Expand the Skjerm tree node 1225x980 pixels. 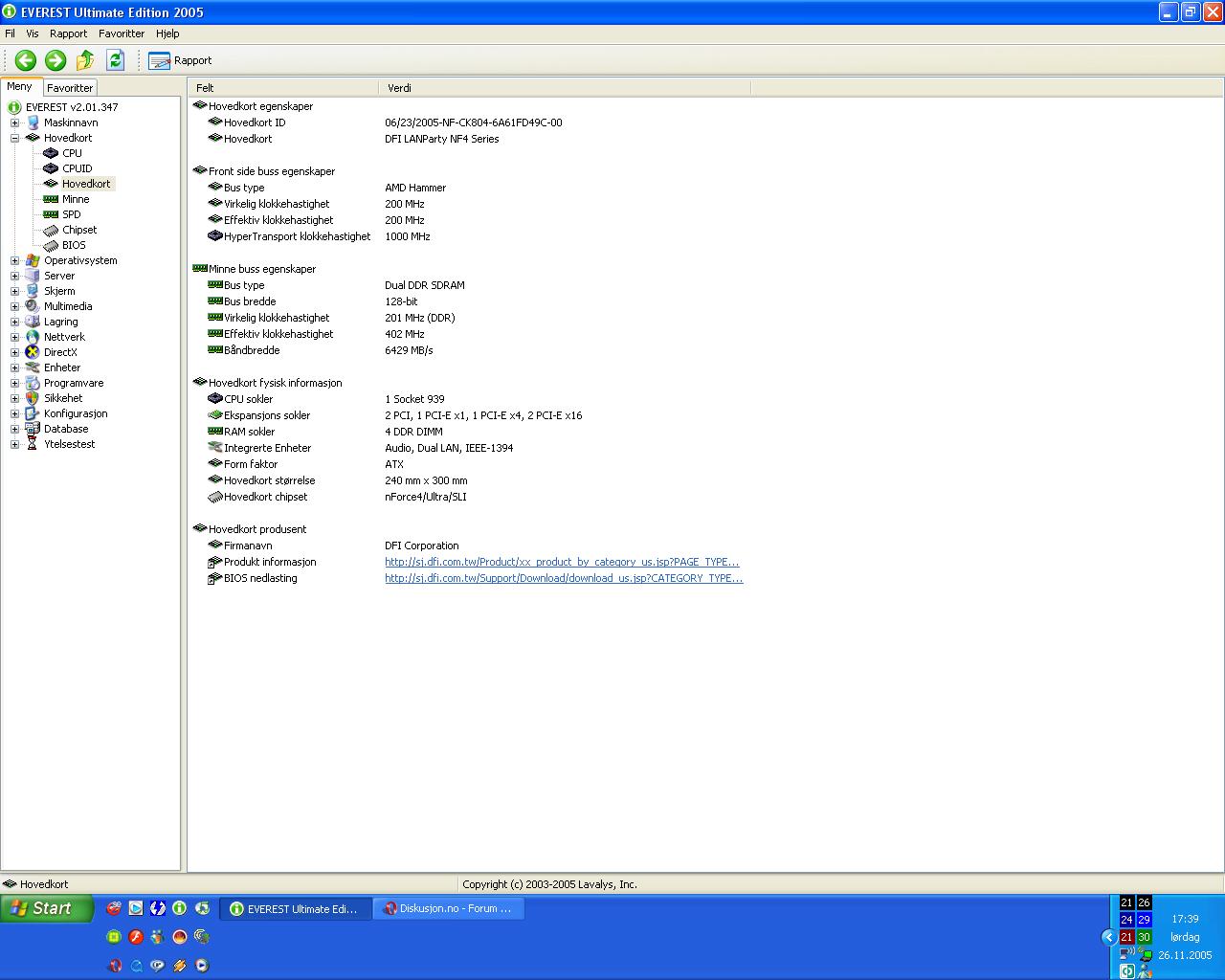pyautogui.click(x=14, y=291)
